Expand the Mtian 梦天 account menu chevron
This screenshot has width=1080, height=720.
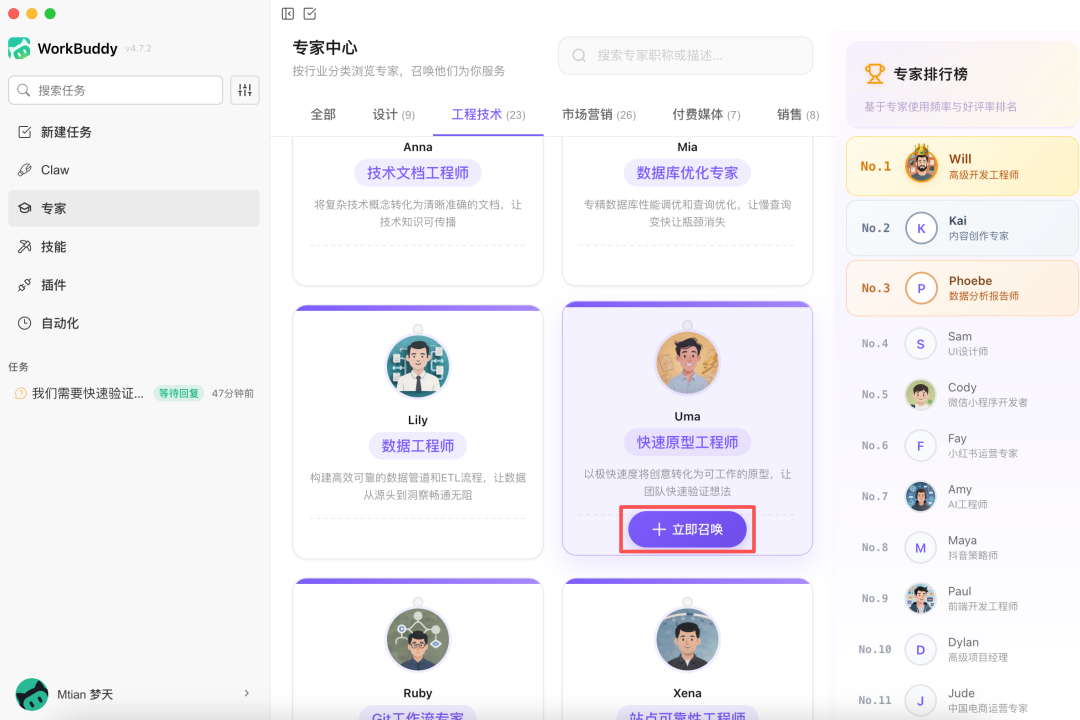(247, 693)
